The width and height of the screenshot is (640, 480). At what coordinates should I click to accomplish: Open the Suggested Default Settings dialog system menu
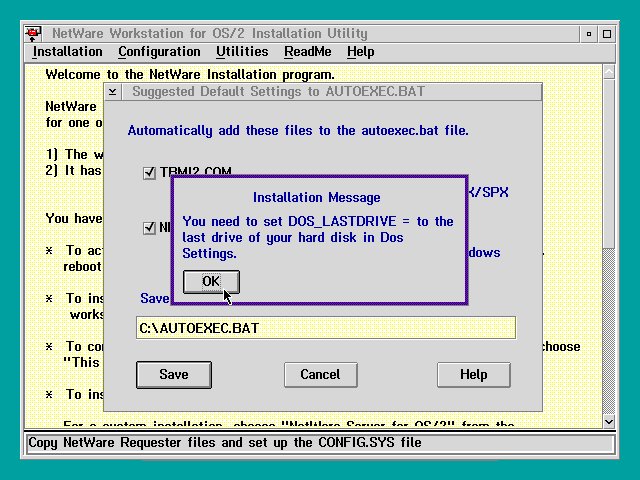113,92
